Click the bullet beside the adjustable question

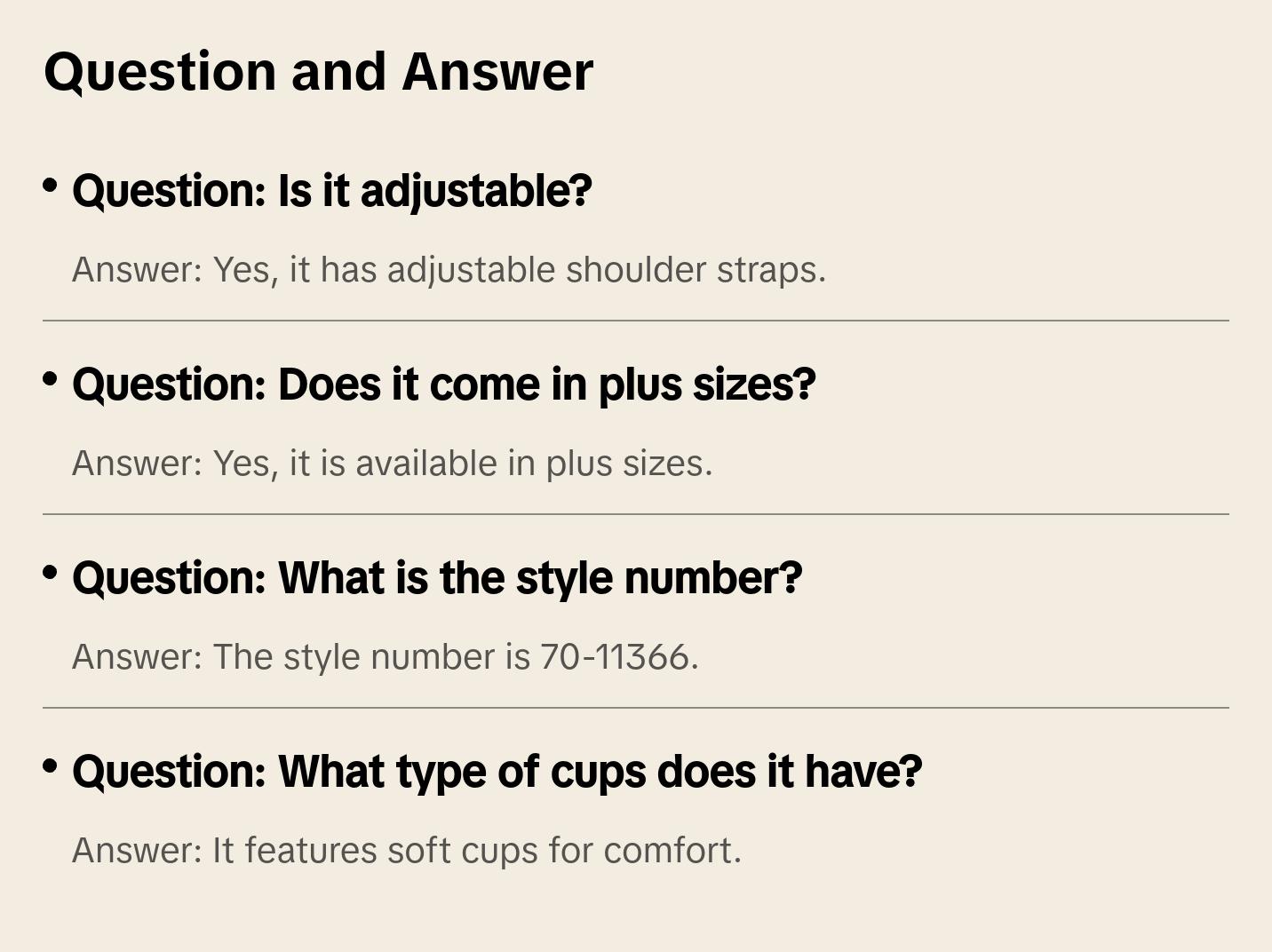(51, 186)
